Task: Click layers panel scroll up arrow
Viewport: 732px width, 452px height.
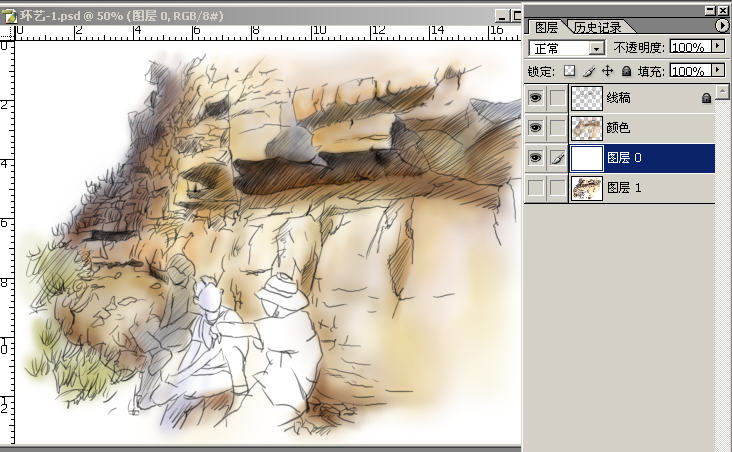Action: click(x=722, y=91)
